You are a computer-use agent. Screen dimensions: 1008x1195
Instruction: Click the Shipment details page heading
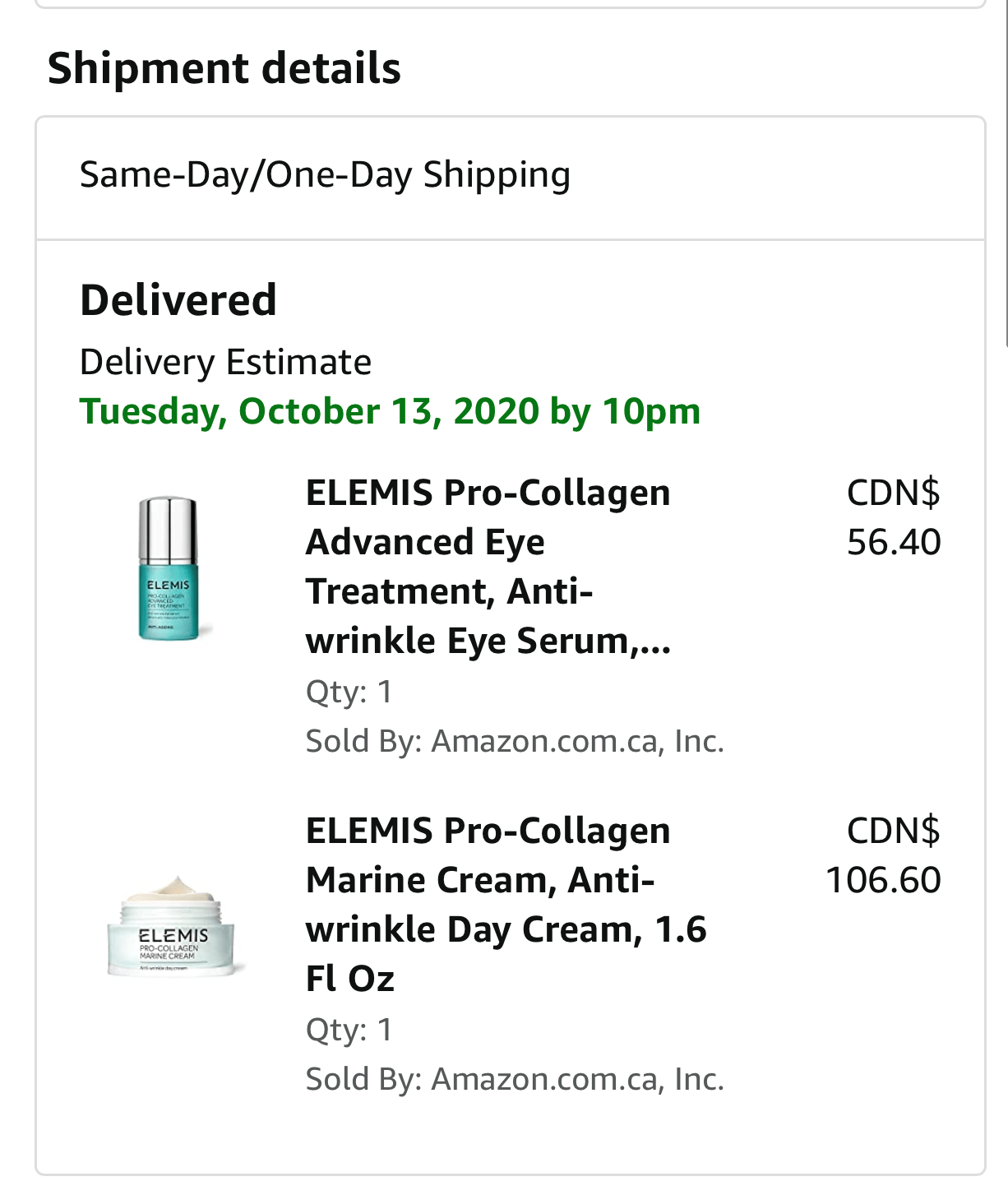pos(224,67)
